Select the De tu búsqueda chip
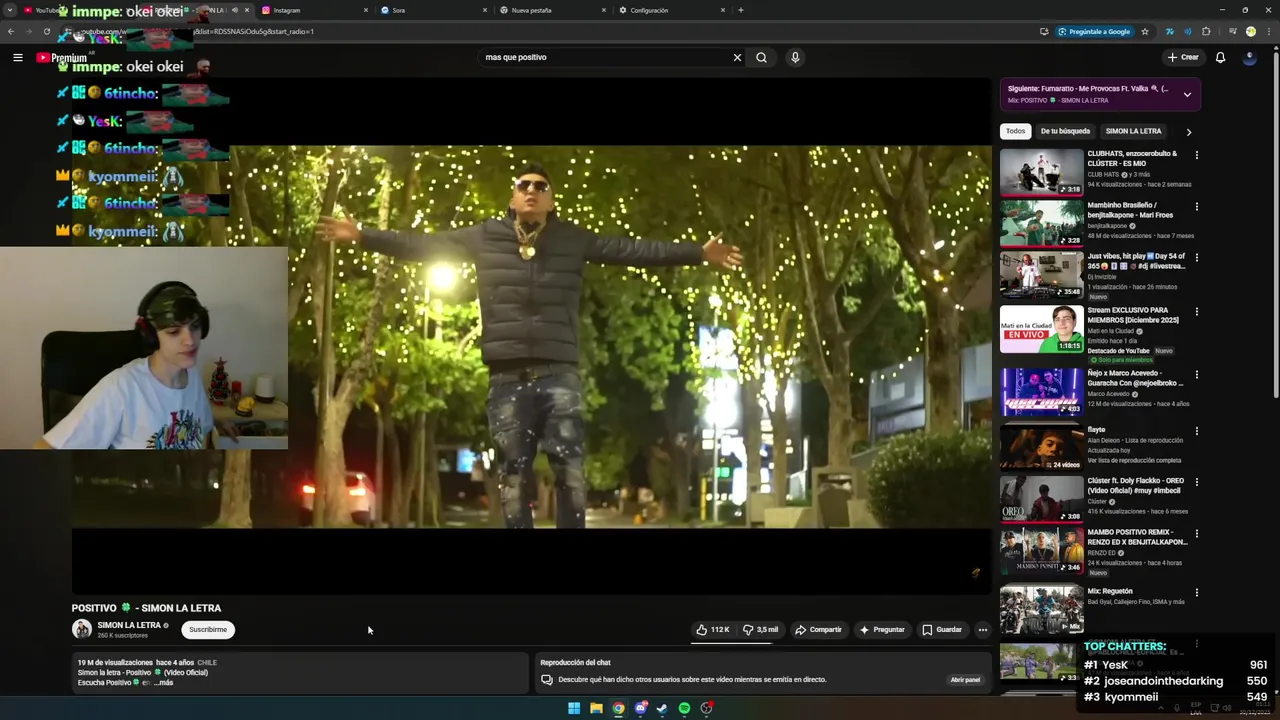Screen dimensions: 1280x720 [x=1065, y=131]
